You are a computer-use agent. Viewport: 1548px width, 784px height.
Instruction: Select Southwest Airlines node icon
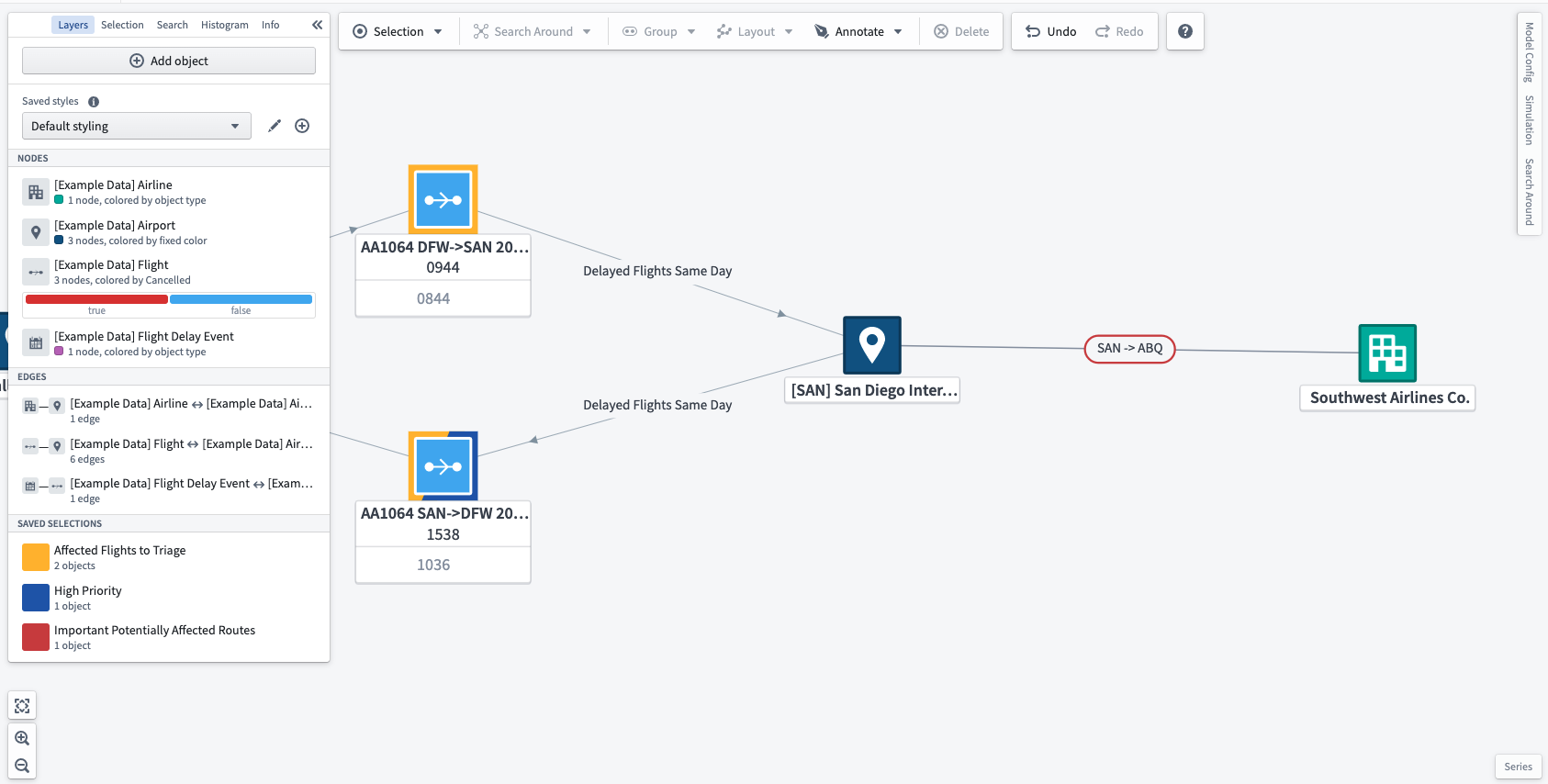pos(1387,353)
